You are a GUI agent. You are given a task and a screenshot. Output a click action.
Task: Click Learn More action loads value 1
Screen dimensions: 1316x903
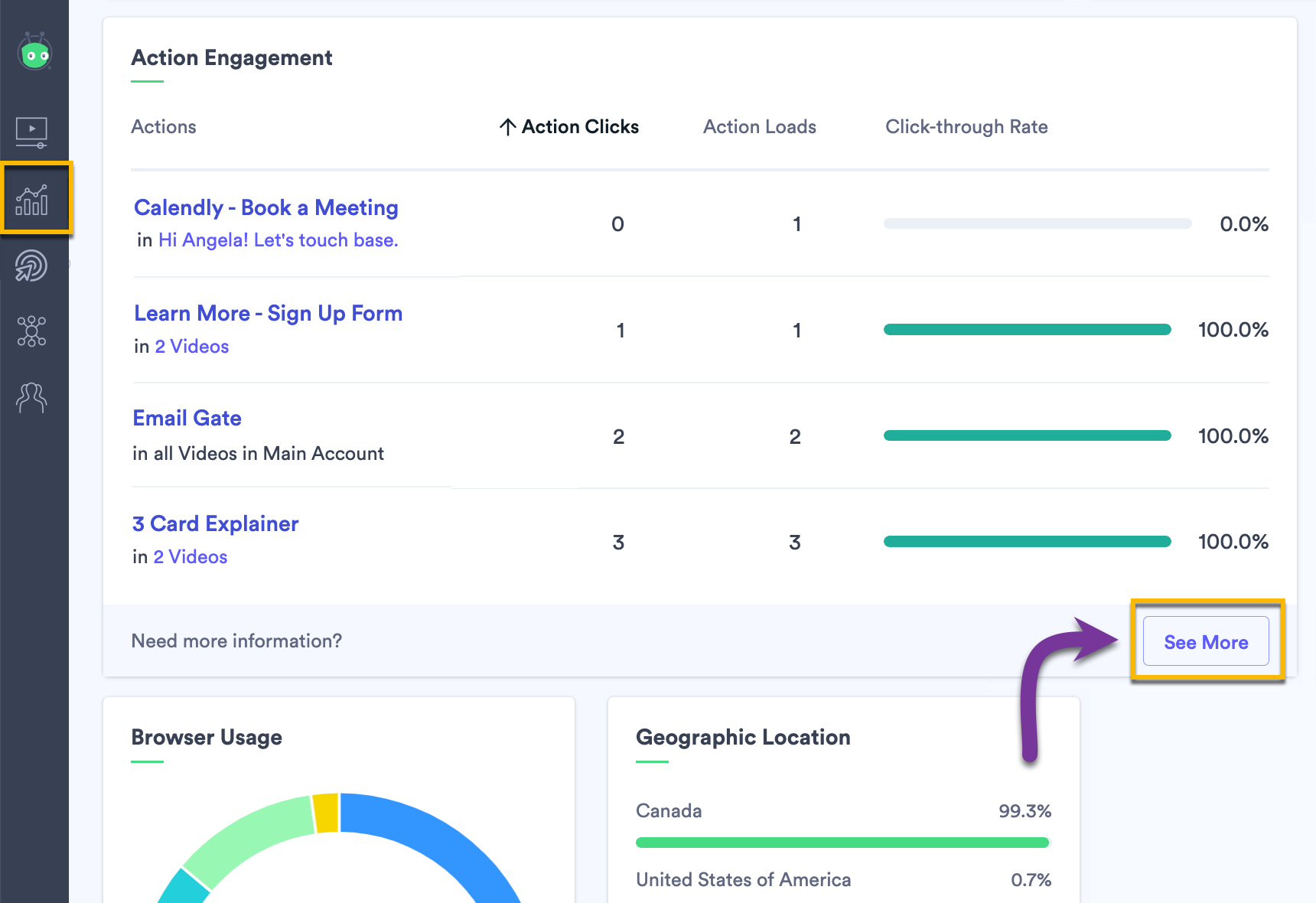[x=796, y=331]
